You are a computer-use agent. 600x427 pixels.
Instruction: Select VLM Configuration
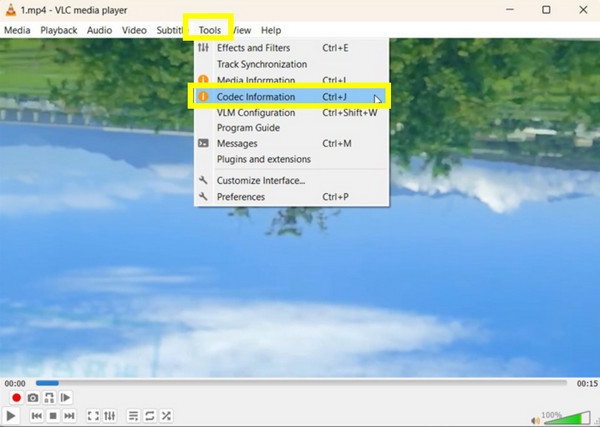pyautogui.click(x=292, y=113)
